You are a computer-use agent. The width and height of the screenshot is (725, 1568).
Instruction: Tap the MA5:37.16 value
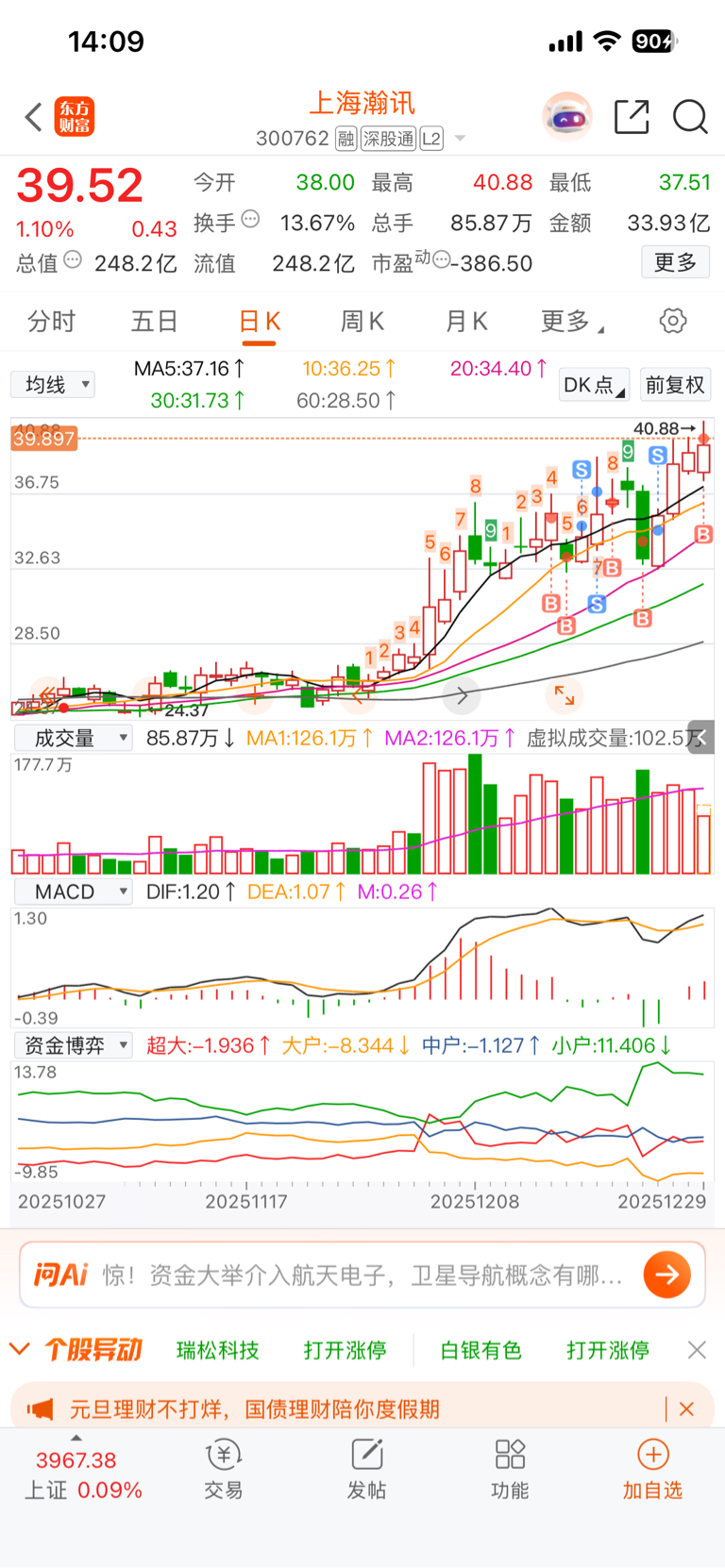point(190,369)
